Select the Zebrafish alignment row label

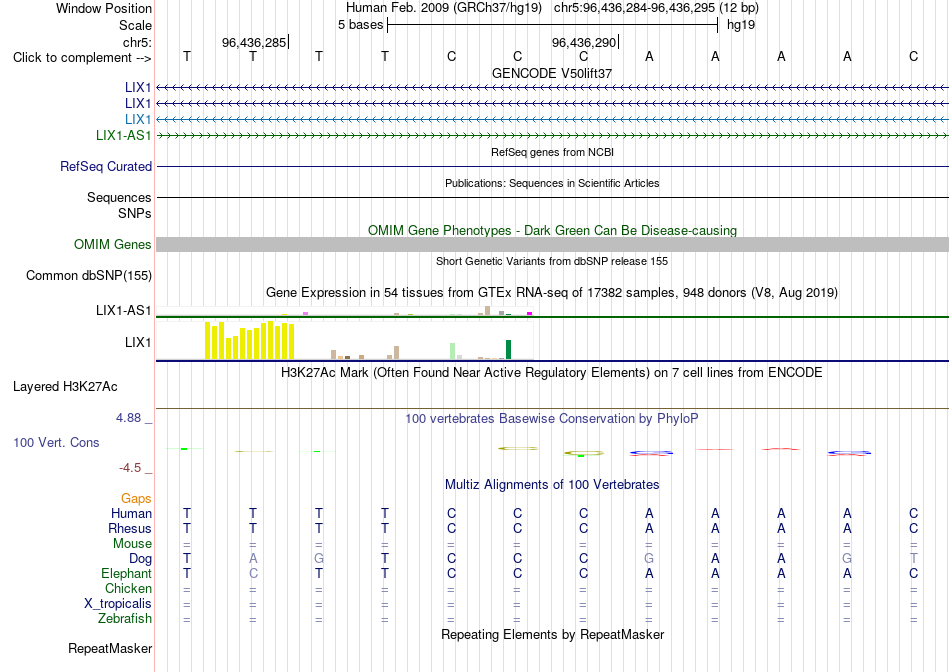[125, 619]
